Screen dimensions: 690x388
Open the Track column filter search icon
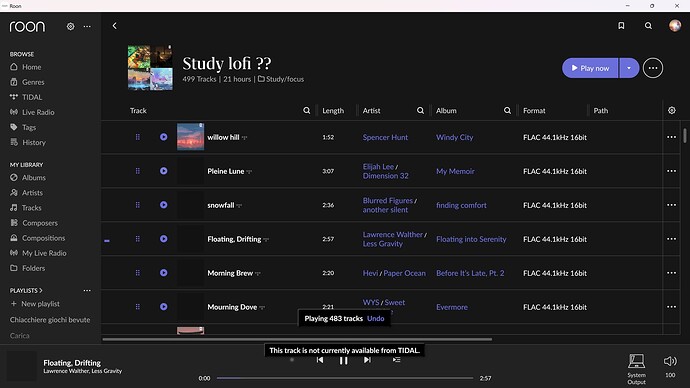[x=306, y=110]
